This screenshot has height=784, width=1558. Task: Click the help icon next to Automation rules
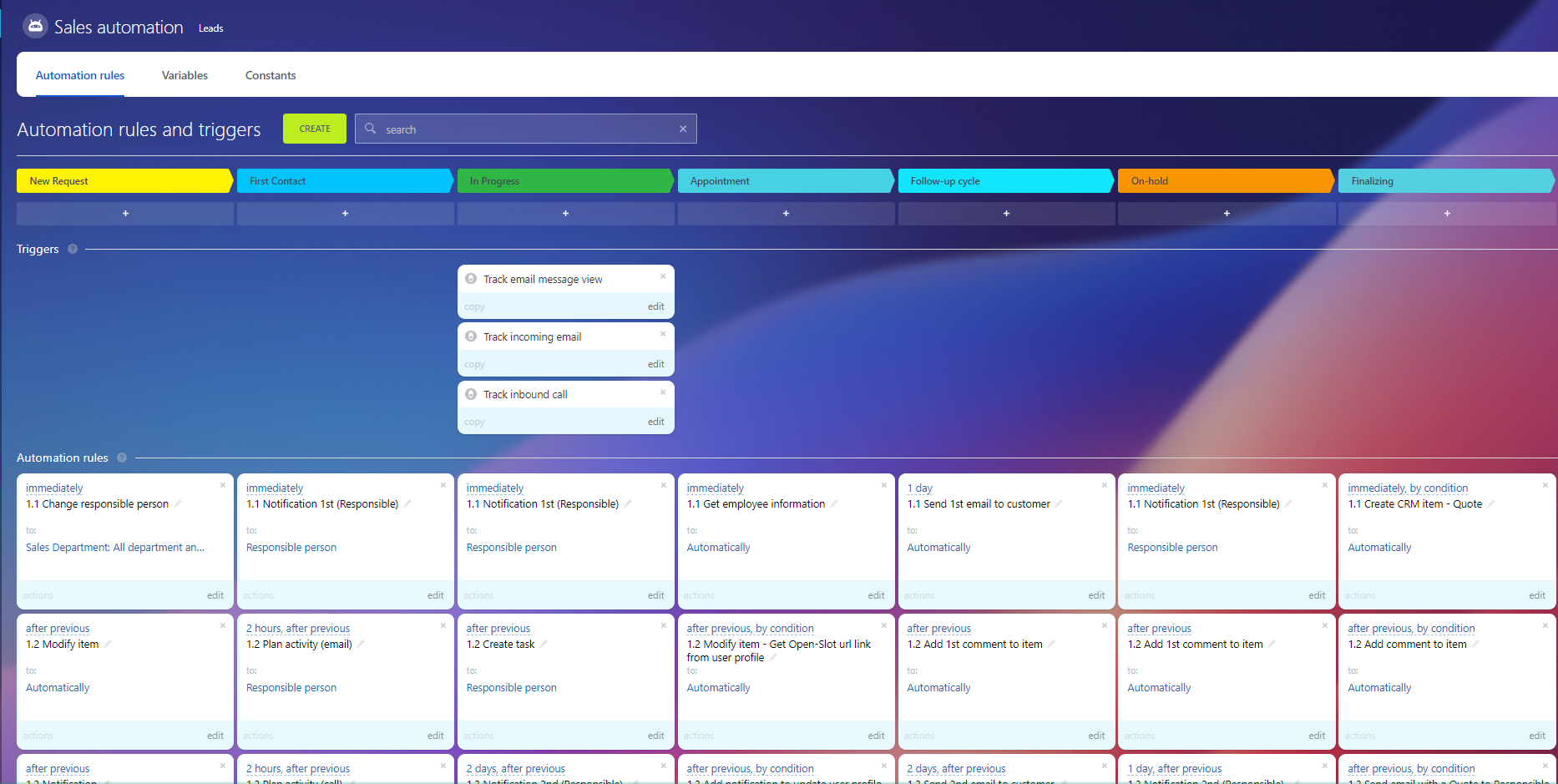122,458
